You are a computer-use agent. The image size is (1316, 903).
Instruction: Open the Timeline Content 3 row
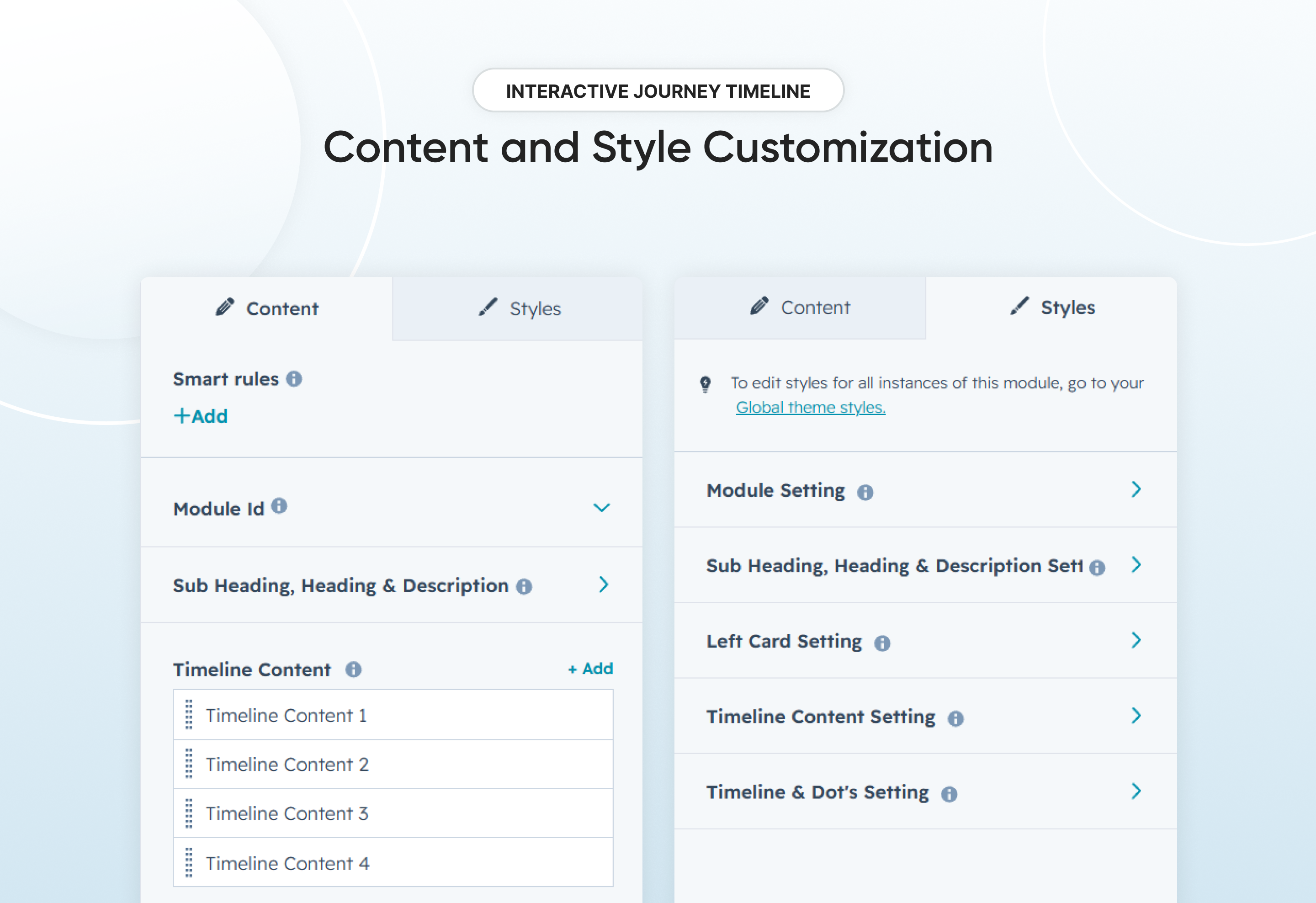pos(393,813)
